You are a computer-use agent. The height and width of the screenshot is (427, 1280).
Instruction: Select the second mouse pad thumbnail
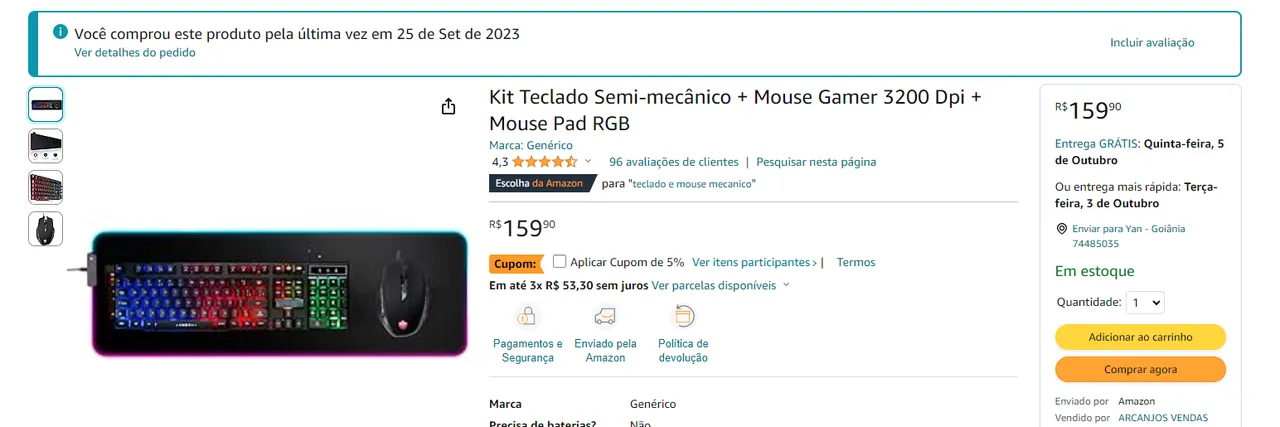(x=46, y=146)
